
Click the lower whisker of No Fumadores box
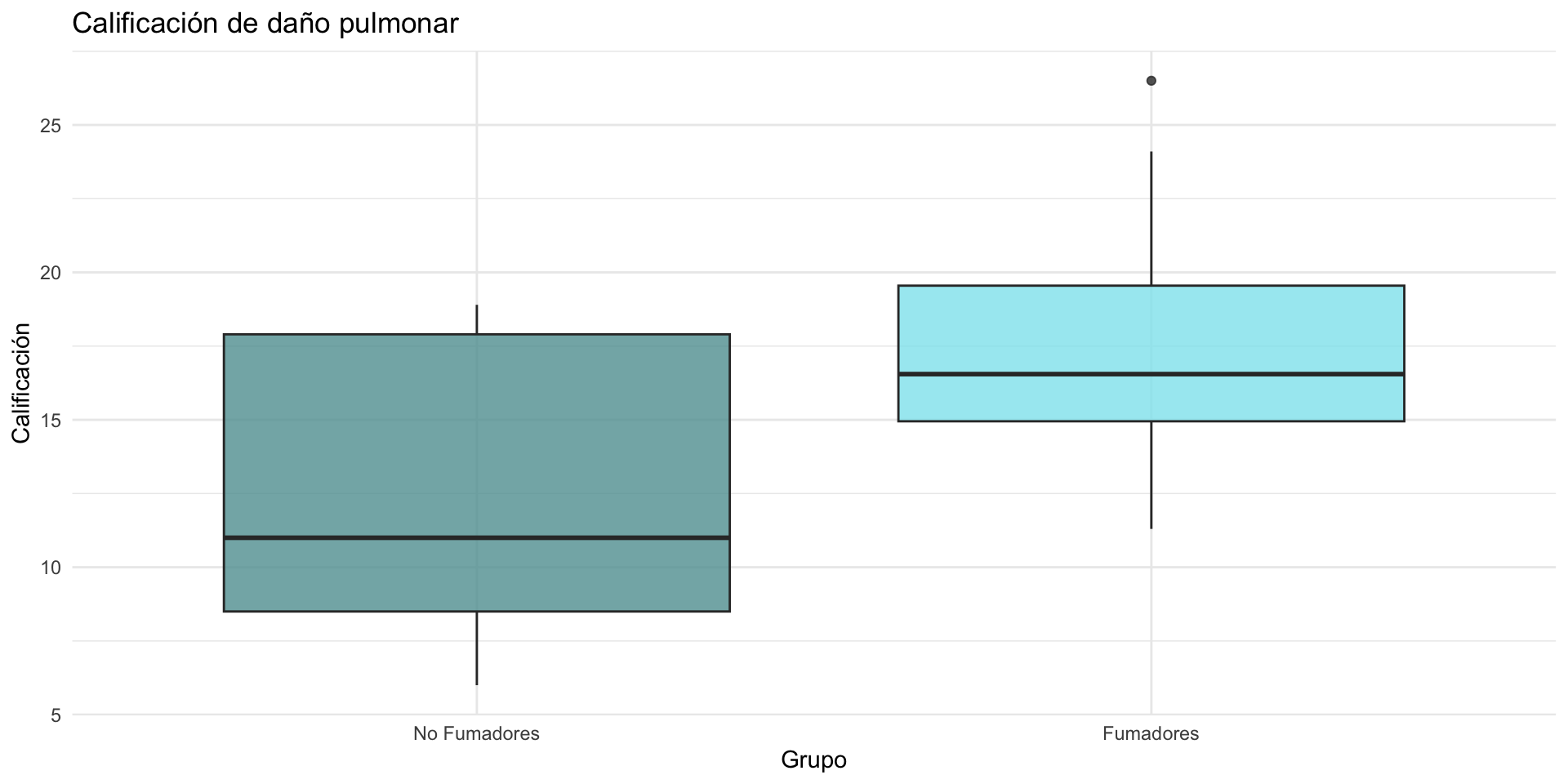(x=476, y=648)
